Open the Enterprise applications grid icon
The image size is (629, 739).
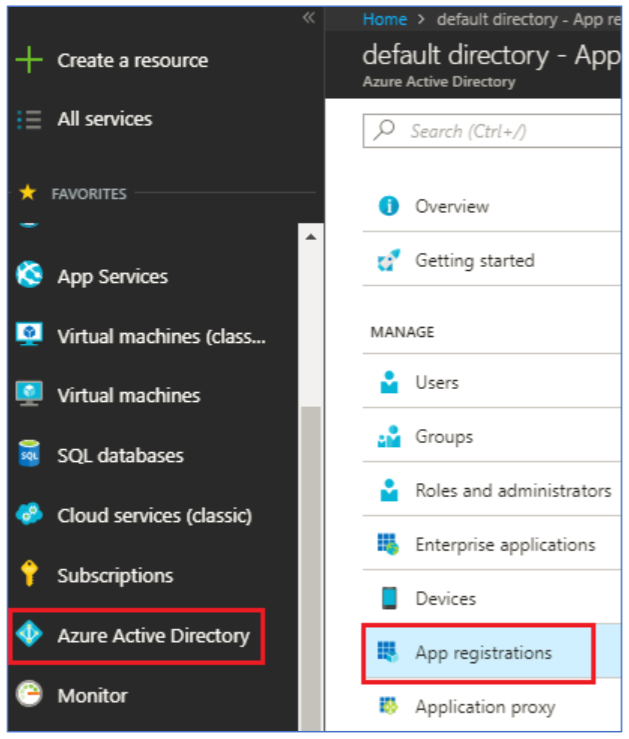[388, 544]
